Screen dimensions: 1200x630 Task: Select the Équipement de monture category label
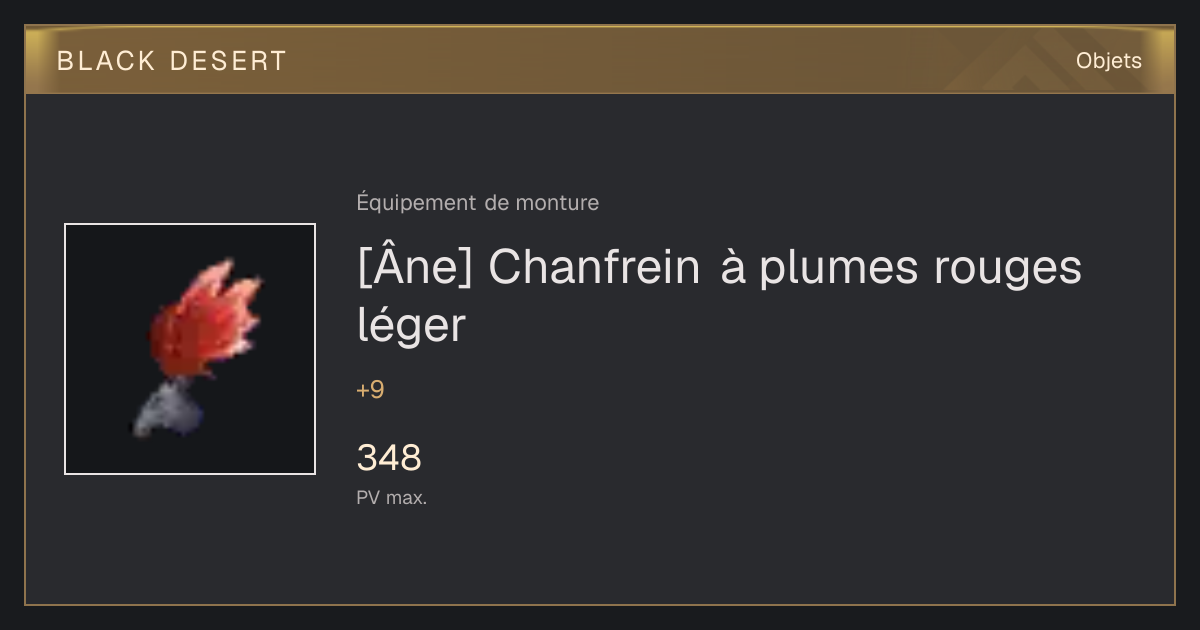tap(478, 203)
